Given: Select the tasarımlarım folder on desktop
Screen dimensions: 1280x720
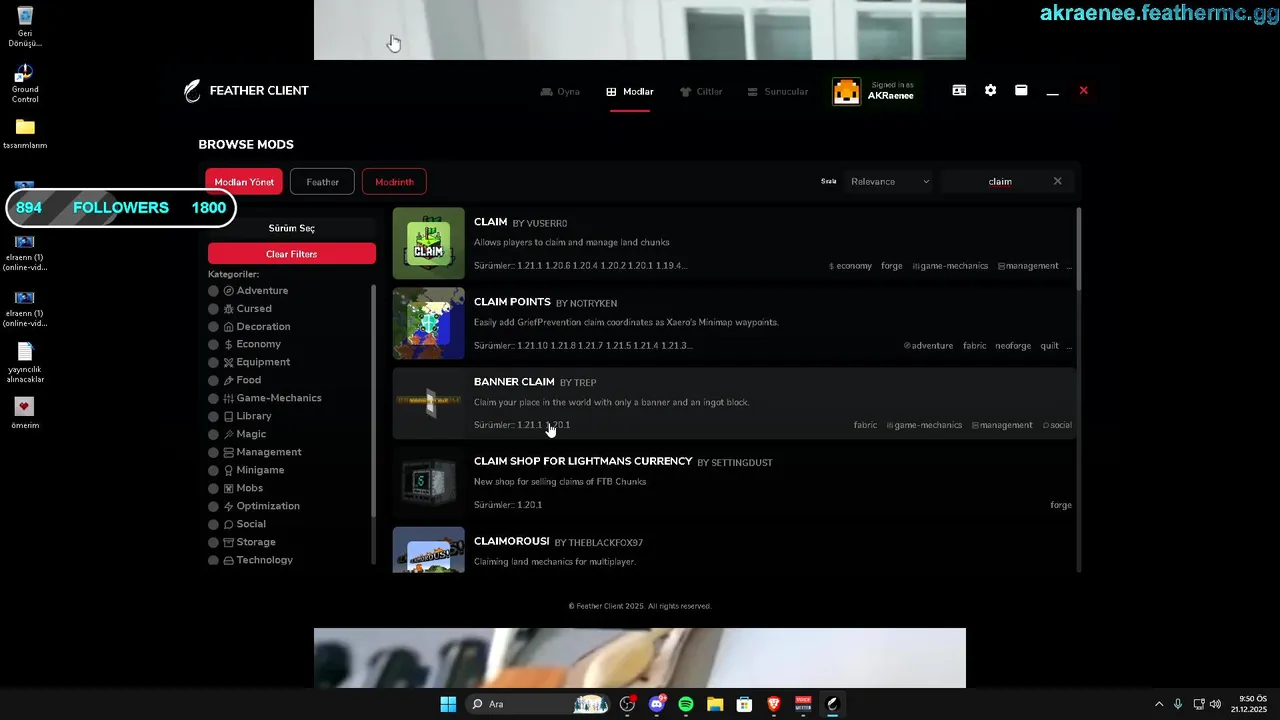Looking at the screenshot, I should click(25, 134).
